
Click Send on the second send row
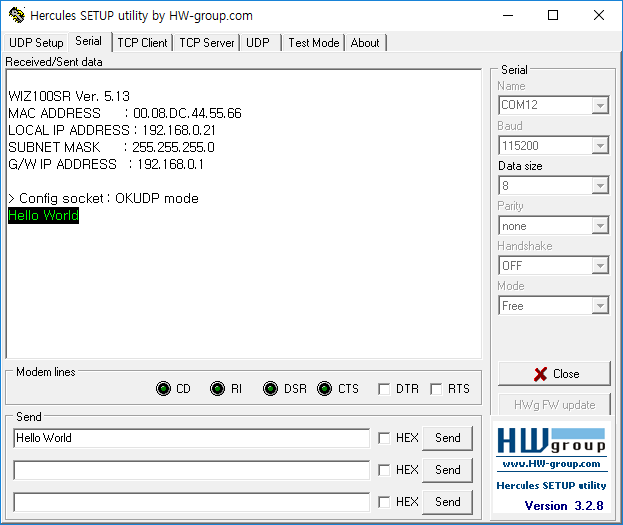click(x=447, y=470)
